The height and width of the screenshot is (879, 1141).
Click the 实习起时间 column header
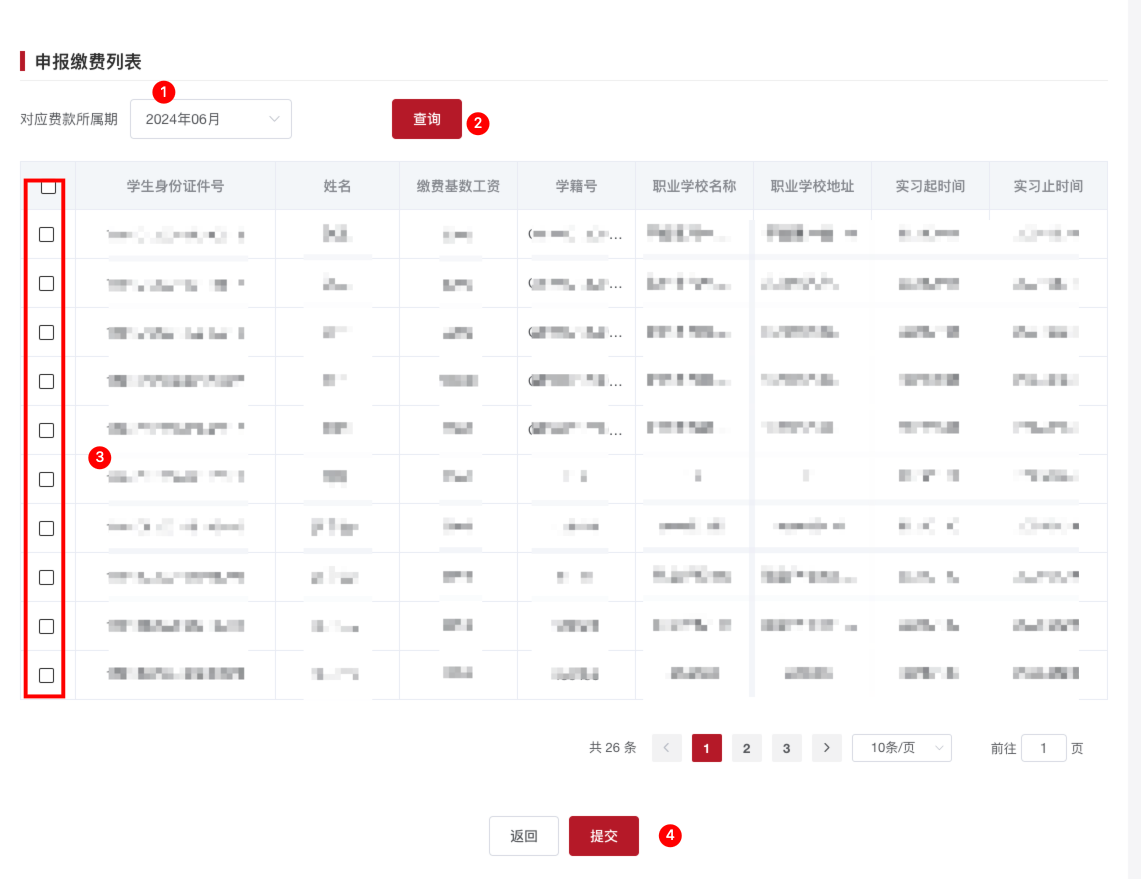(930, 186)
